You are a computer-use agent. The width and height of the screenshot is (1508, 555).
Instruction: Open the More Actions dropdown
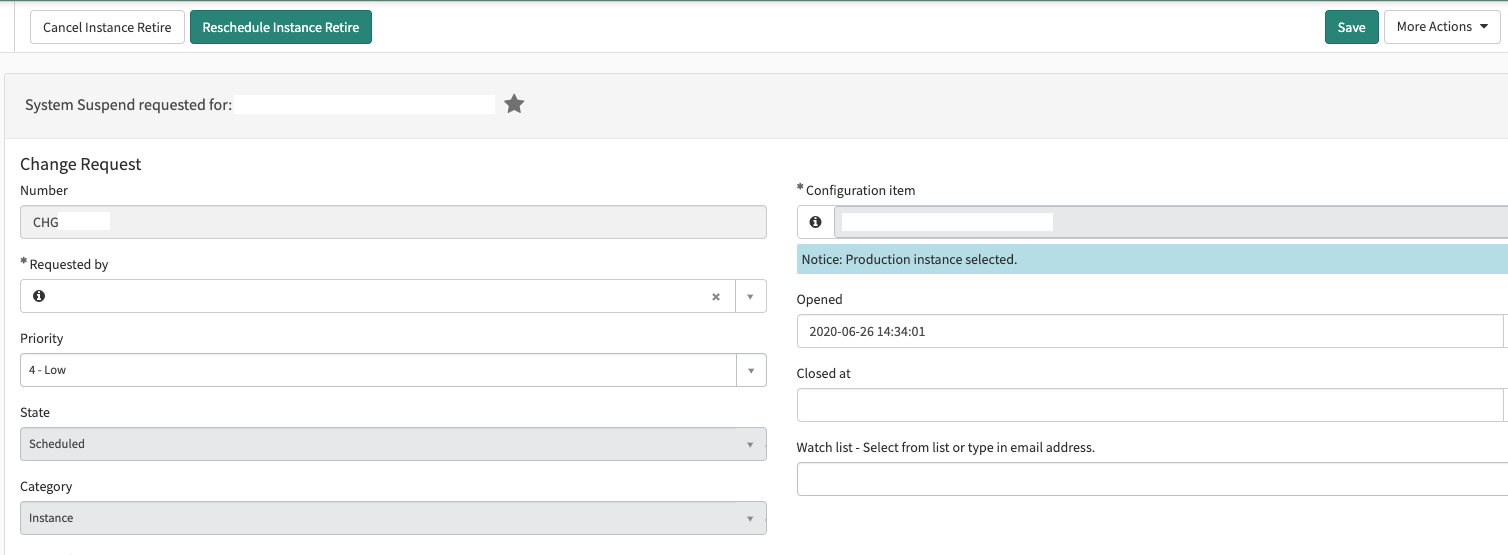click(1442, 27)
